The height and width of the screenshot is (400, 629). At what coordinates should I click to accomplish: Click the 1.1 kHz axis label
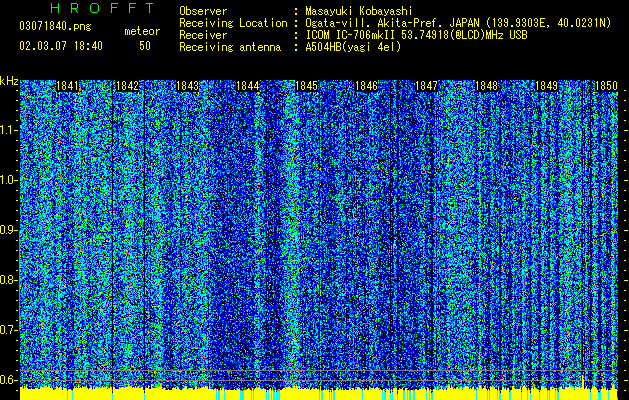coord(9,130)
